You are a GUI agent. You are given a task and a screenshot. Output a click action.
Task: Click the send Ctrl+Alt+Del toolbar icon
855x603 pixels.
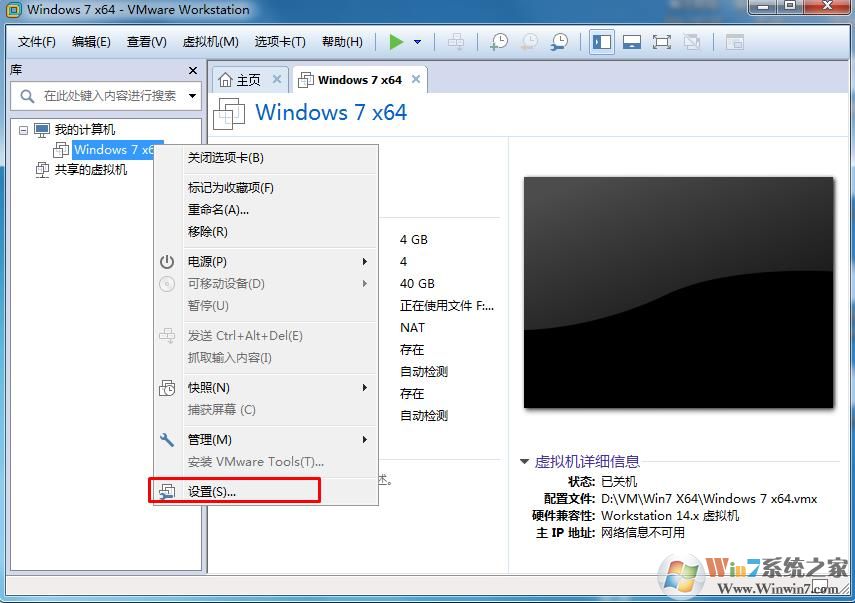click(456, 42)
